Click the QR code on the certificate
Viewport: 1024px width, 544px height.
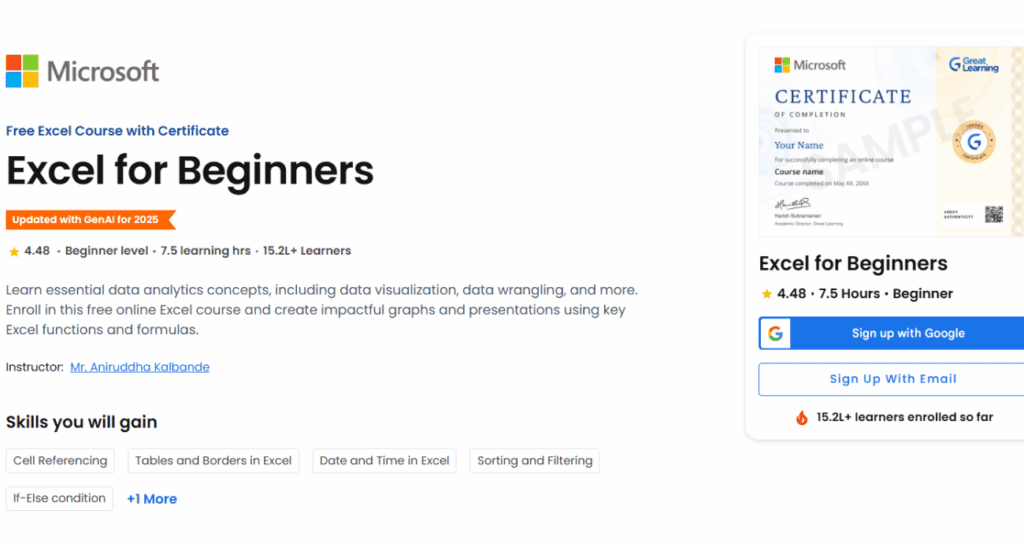pos(993,214)
